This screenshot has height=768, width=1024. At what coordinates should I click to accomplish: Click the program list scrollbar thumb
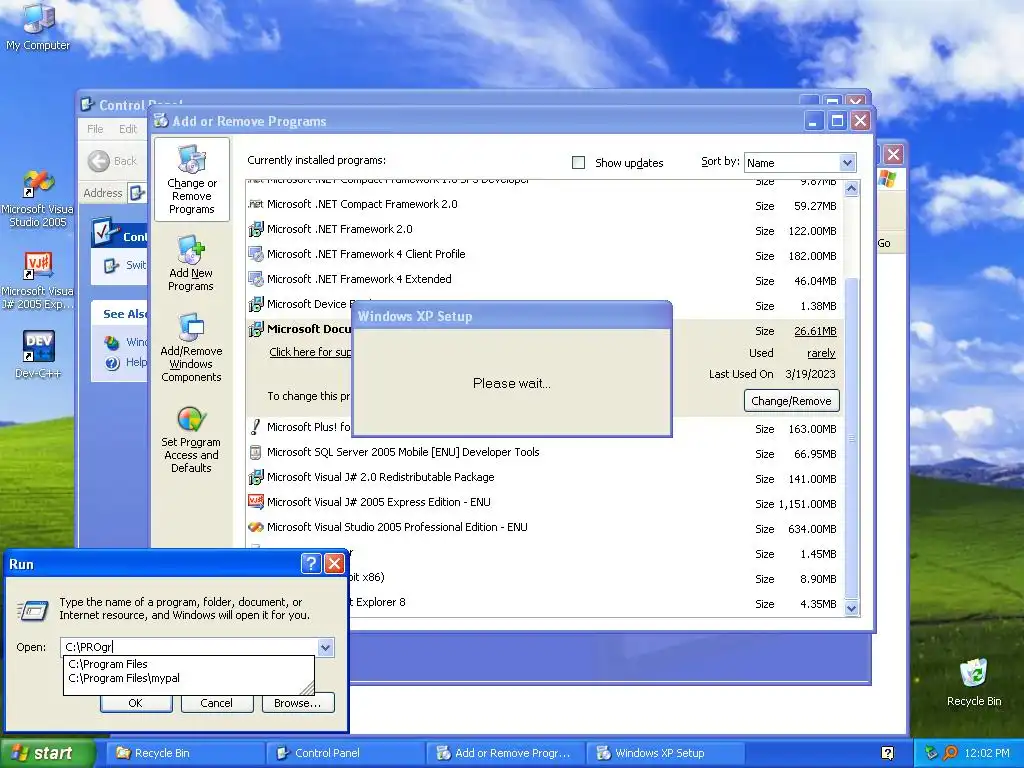pyautogui.click(x=851, y=437)
